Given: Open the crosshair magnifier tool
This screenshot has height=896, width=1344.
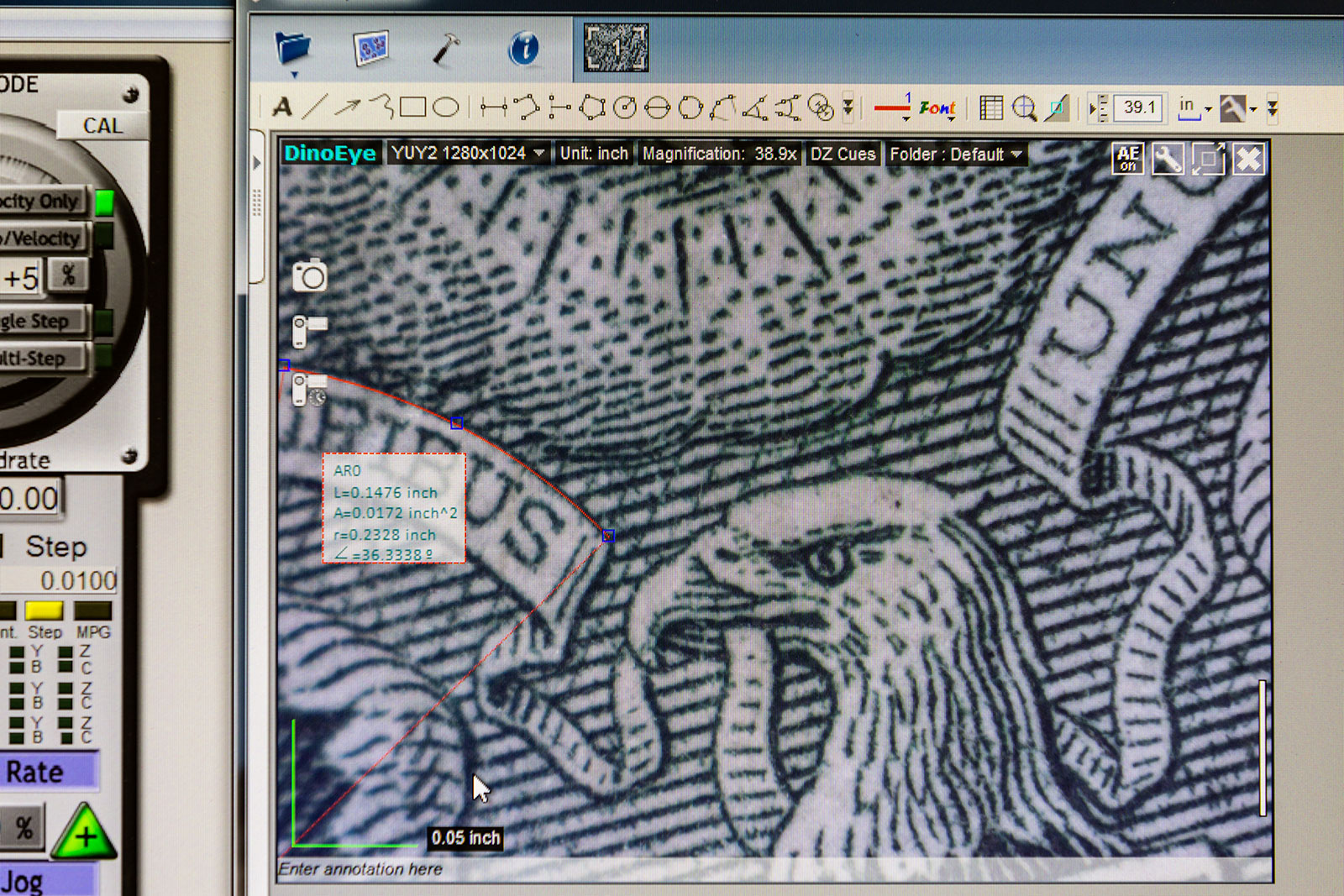Looking at the screenshot, I should [x=1024, y=108].
